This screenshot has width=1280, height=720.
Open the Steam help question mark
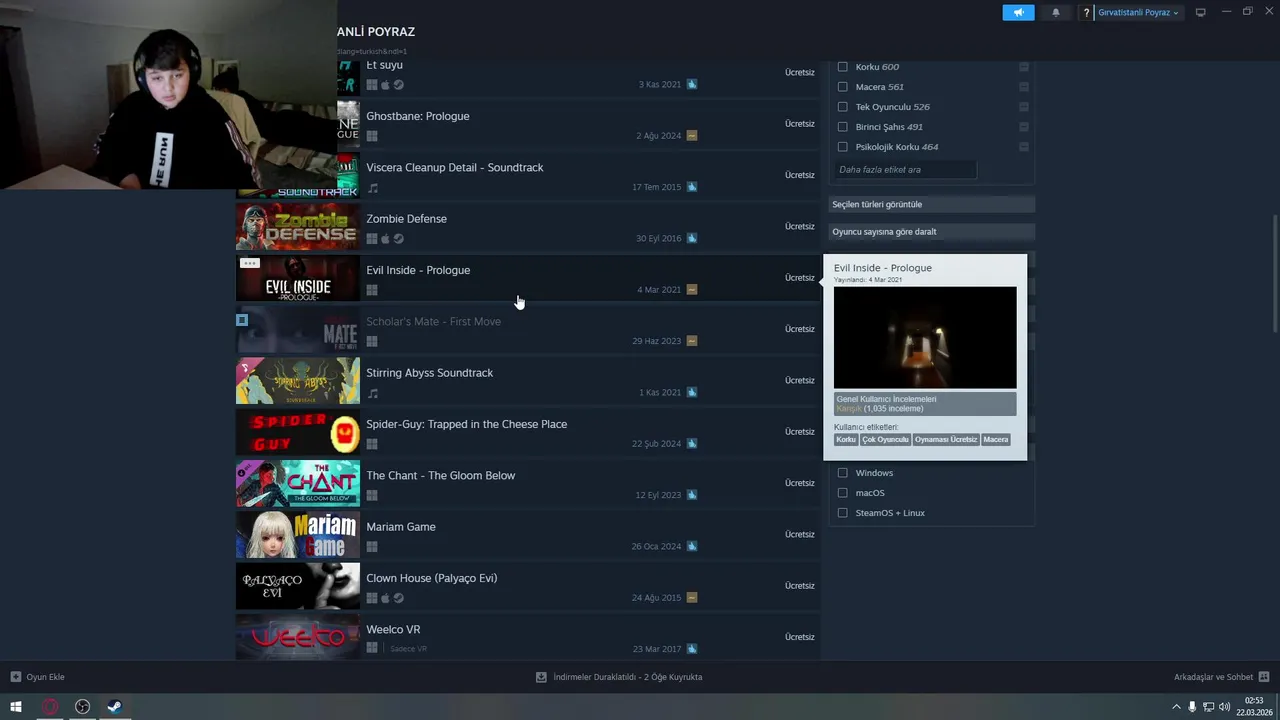(1086, 13)
